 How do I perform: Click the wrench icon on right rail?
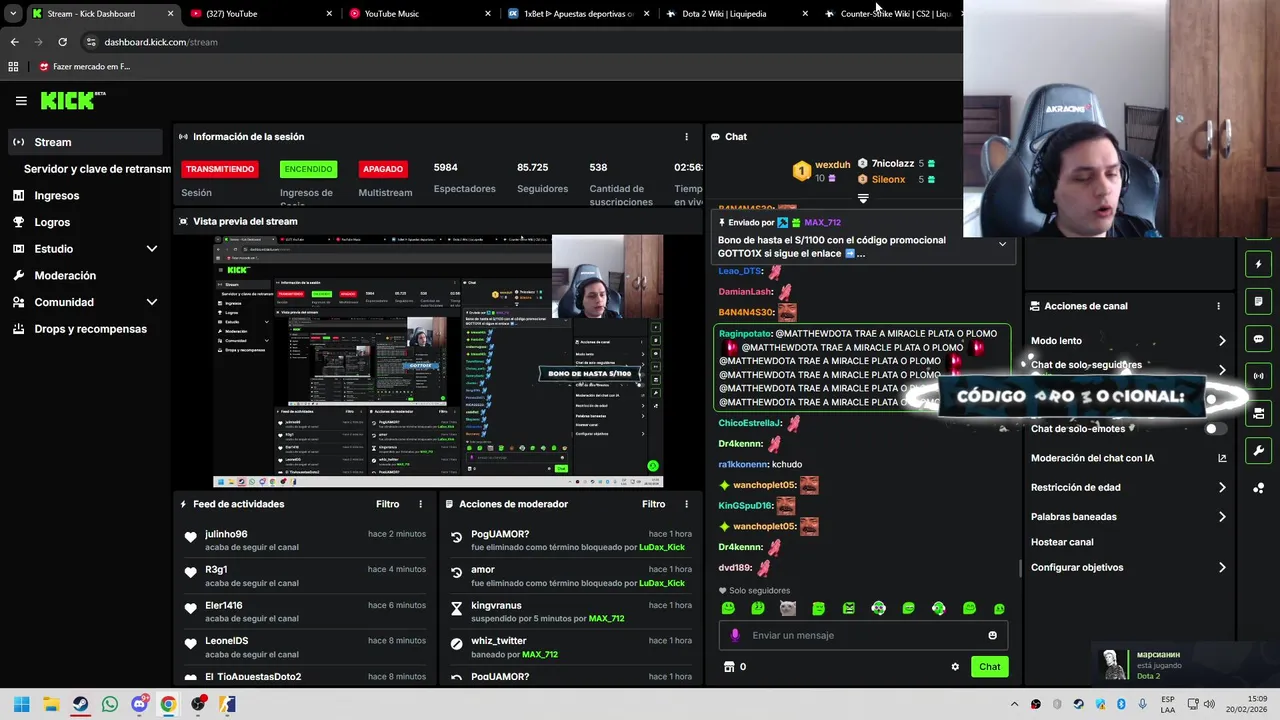pos(1258,451)
